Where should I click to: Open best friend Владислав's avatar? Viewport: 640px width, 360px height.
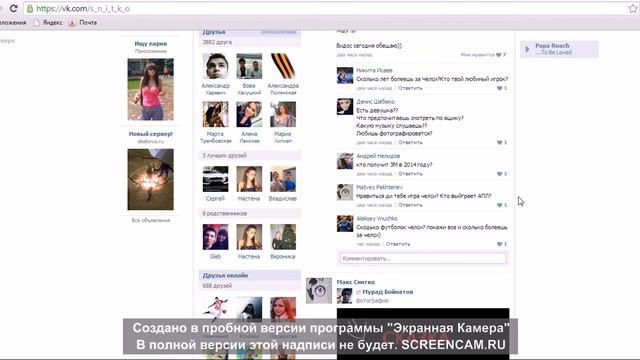283,179
